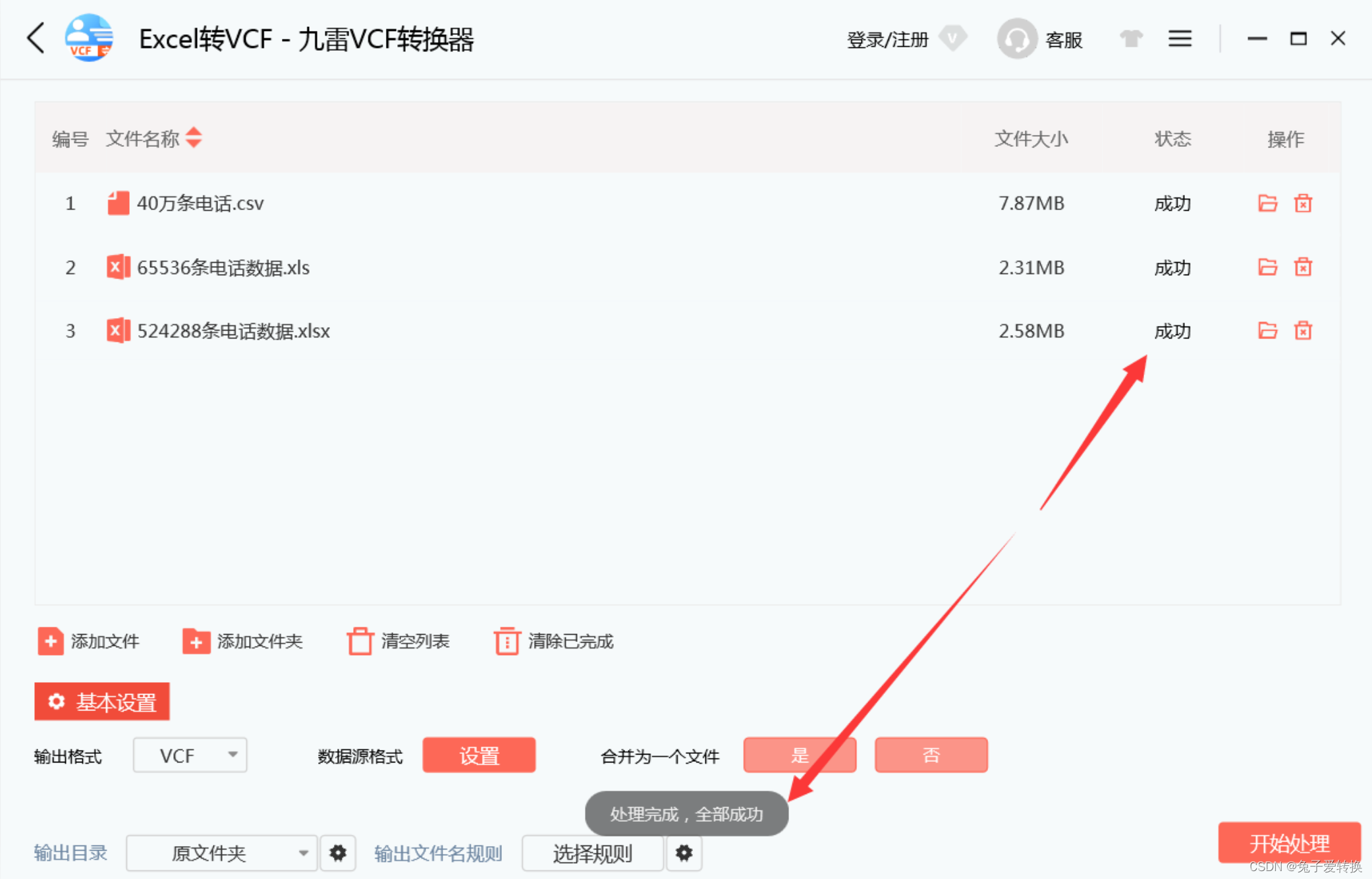This screenshot has height=879, width=1372.
Task: Click 添加文件 to add a file
Action: (x=90, y=641)
